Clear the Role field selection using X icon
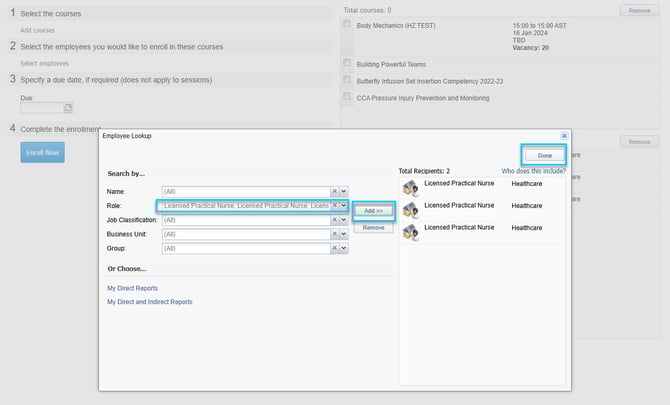The width and height of the screenshot is (670, 405). pos(335,205)
